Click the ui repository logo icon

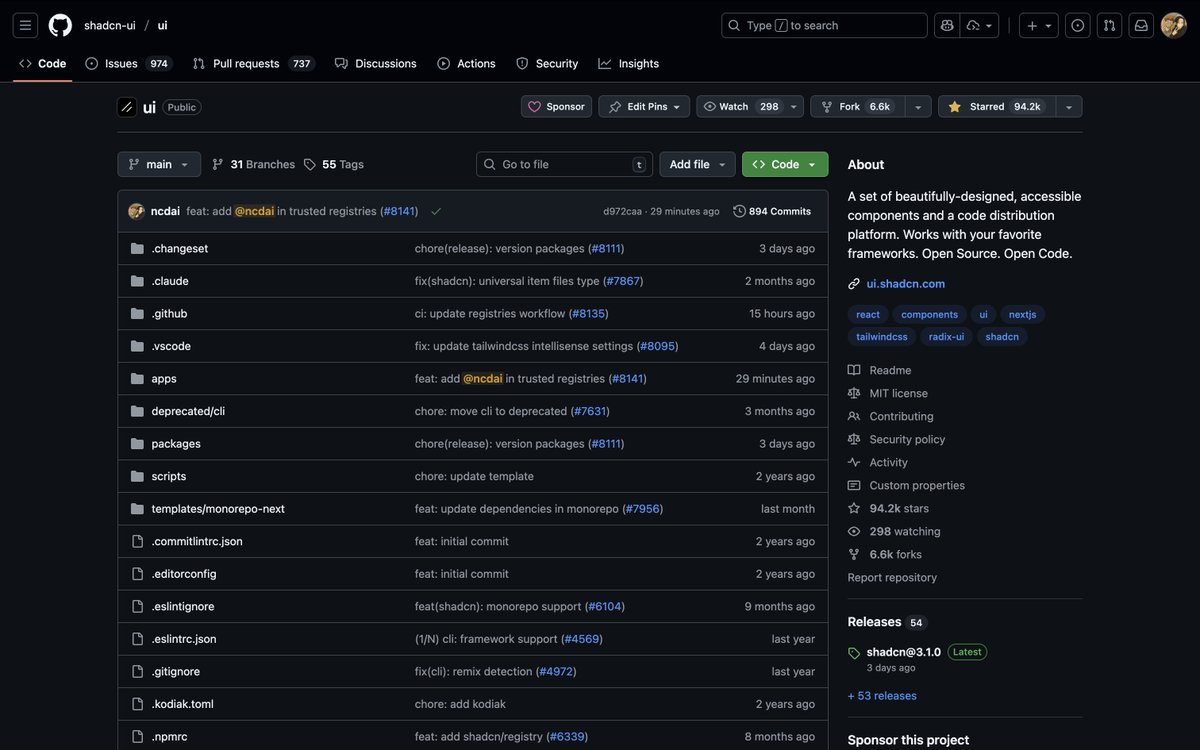click(127, 107)
